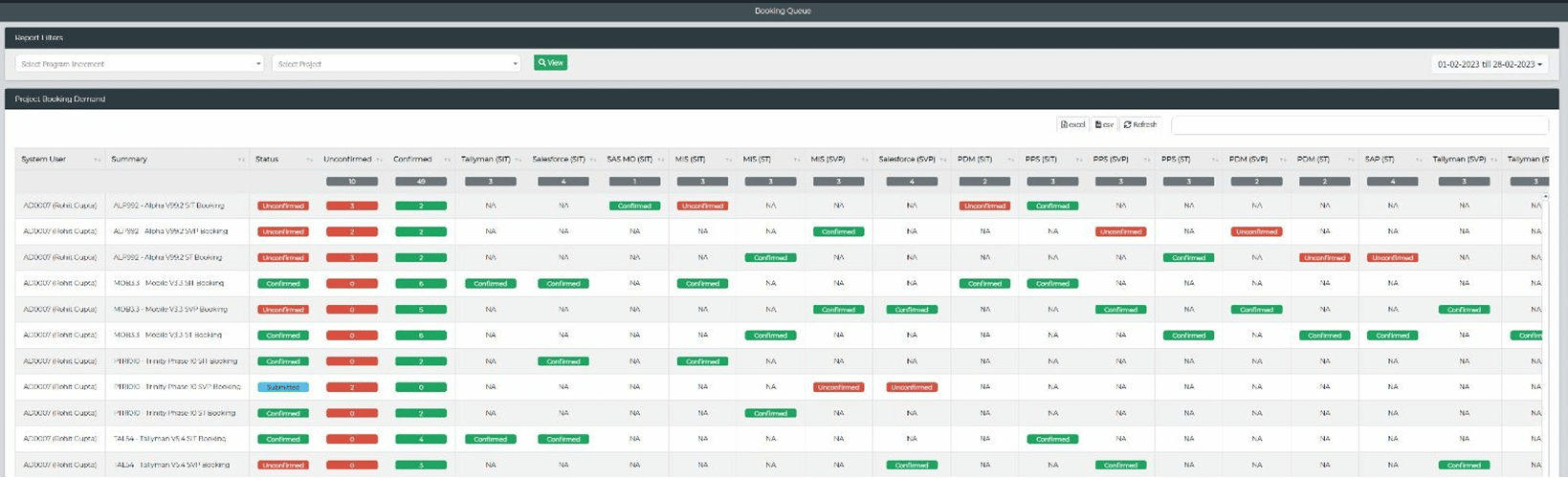This screenshot has width=1568, height=478.
Task: Open the 01-02-2023 till 28-02-2023 date range picker
Action: coord(1489,64)
